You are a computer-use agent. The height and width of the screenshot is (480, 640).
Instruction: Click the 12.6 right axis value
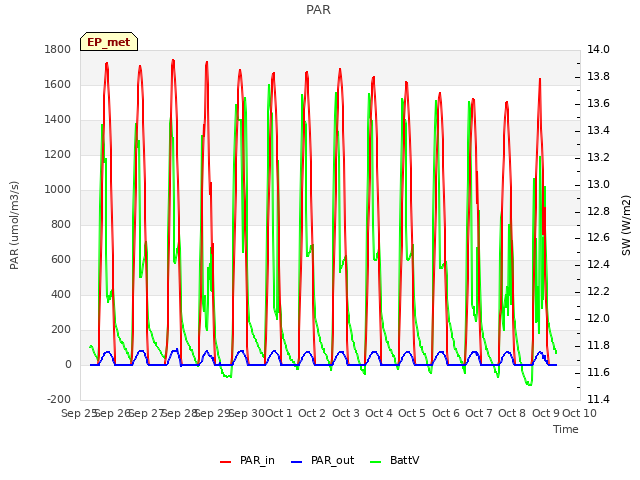(598, 238)
